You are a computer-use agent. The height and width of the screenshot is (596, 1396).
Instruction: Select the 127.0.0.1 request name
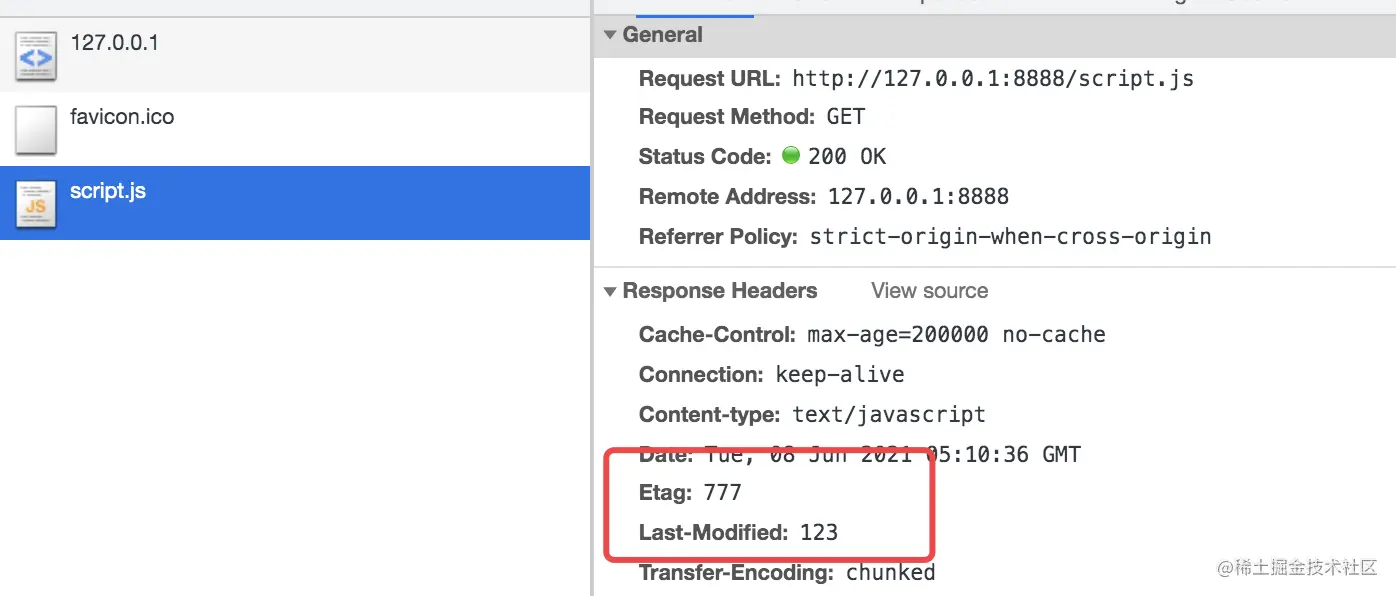tap(114, 43)
